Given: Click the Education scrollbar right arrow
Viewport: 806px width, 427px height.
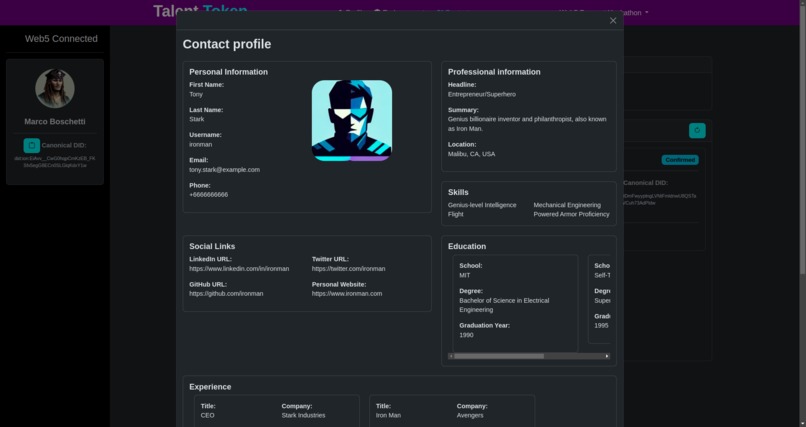Looking at the screenshot, I should [x=607, y=356].
